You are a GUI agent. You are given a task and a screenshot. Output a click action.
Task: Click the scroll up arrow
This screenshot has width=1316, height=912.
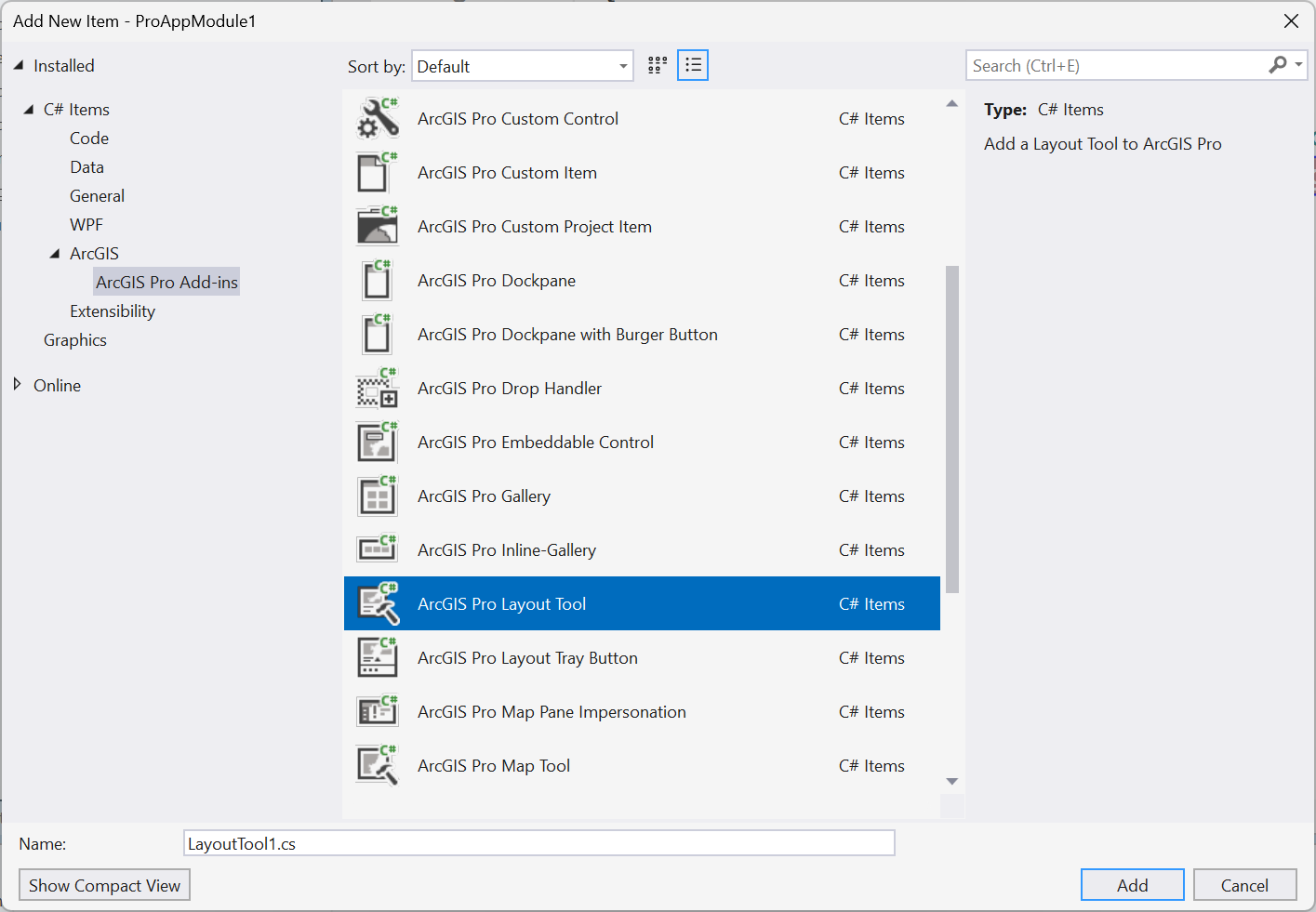(x=951, y=103)
